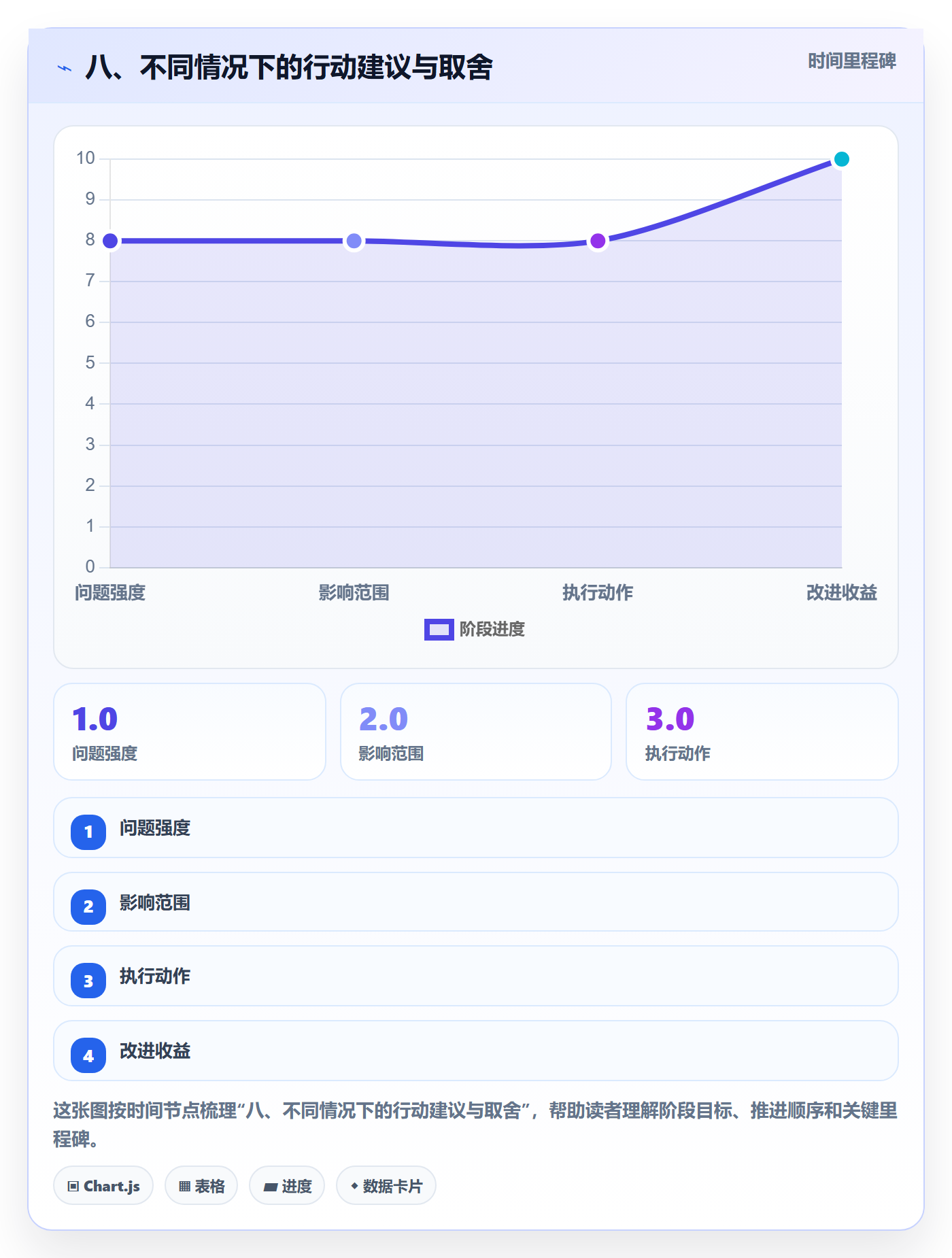Image resolution: width=952 pixels, height=1258 pixels.
Task: Open the 执行动作 list row text
Action: (x=155, y=976)
